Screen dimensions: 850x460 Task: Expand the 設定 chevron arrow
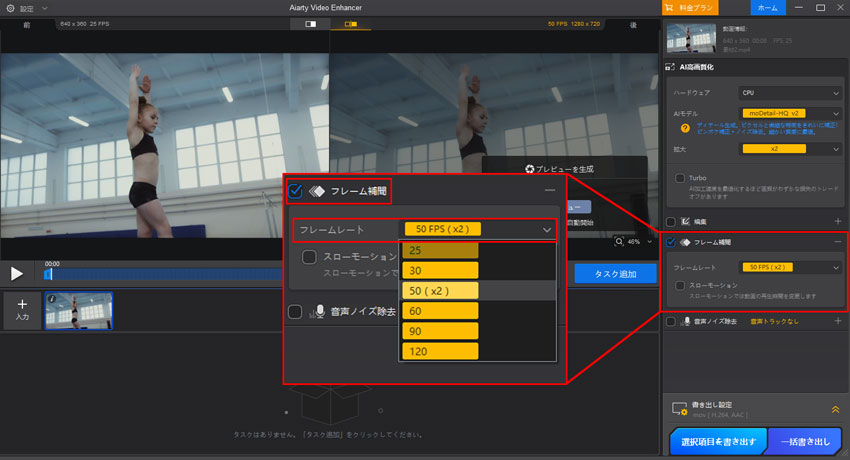44,8
